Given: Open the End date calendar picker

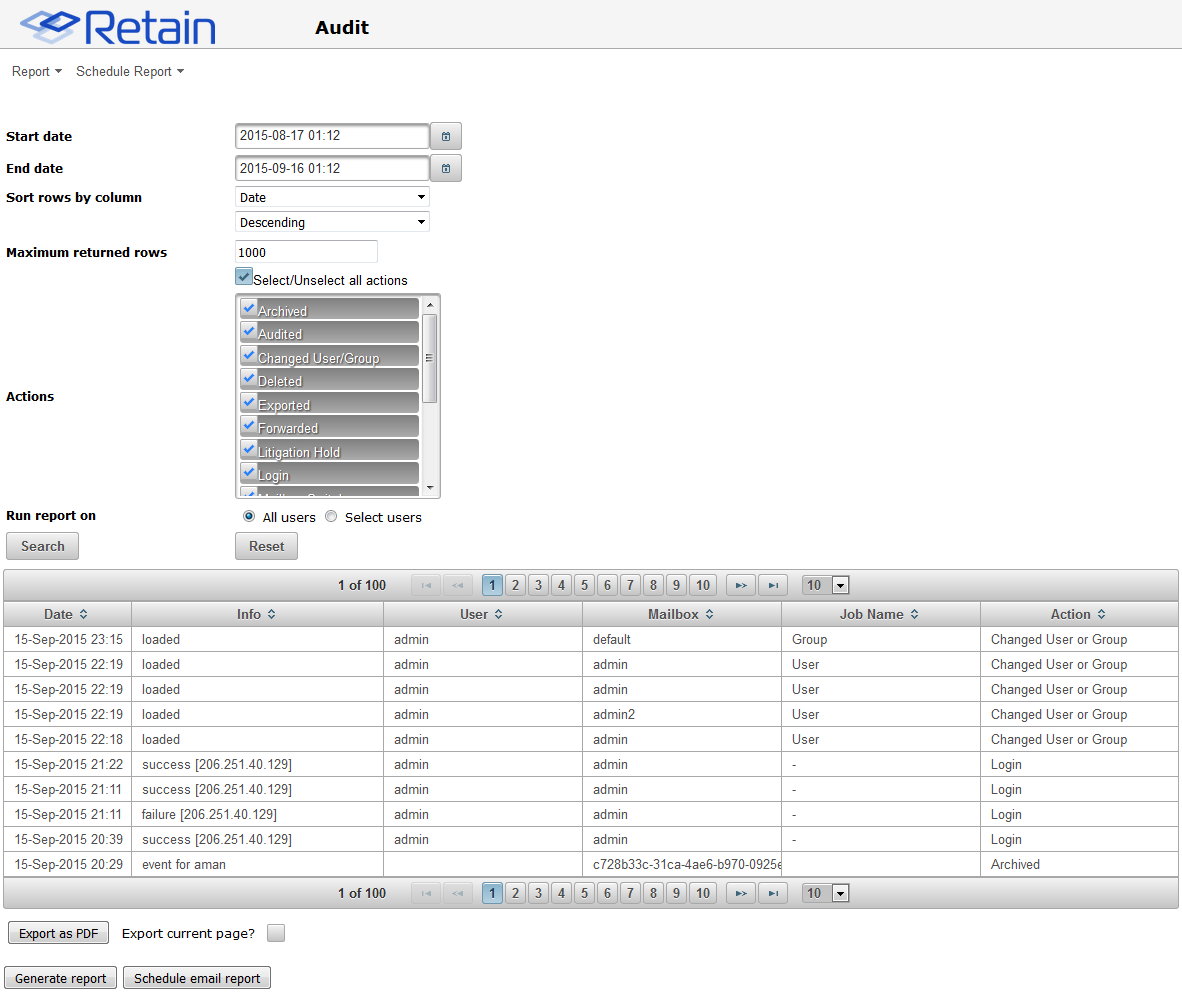Looking at the screenshot, I should click(446, 168).
